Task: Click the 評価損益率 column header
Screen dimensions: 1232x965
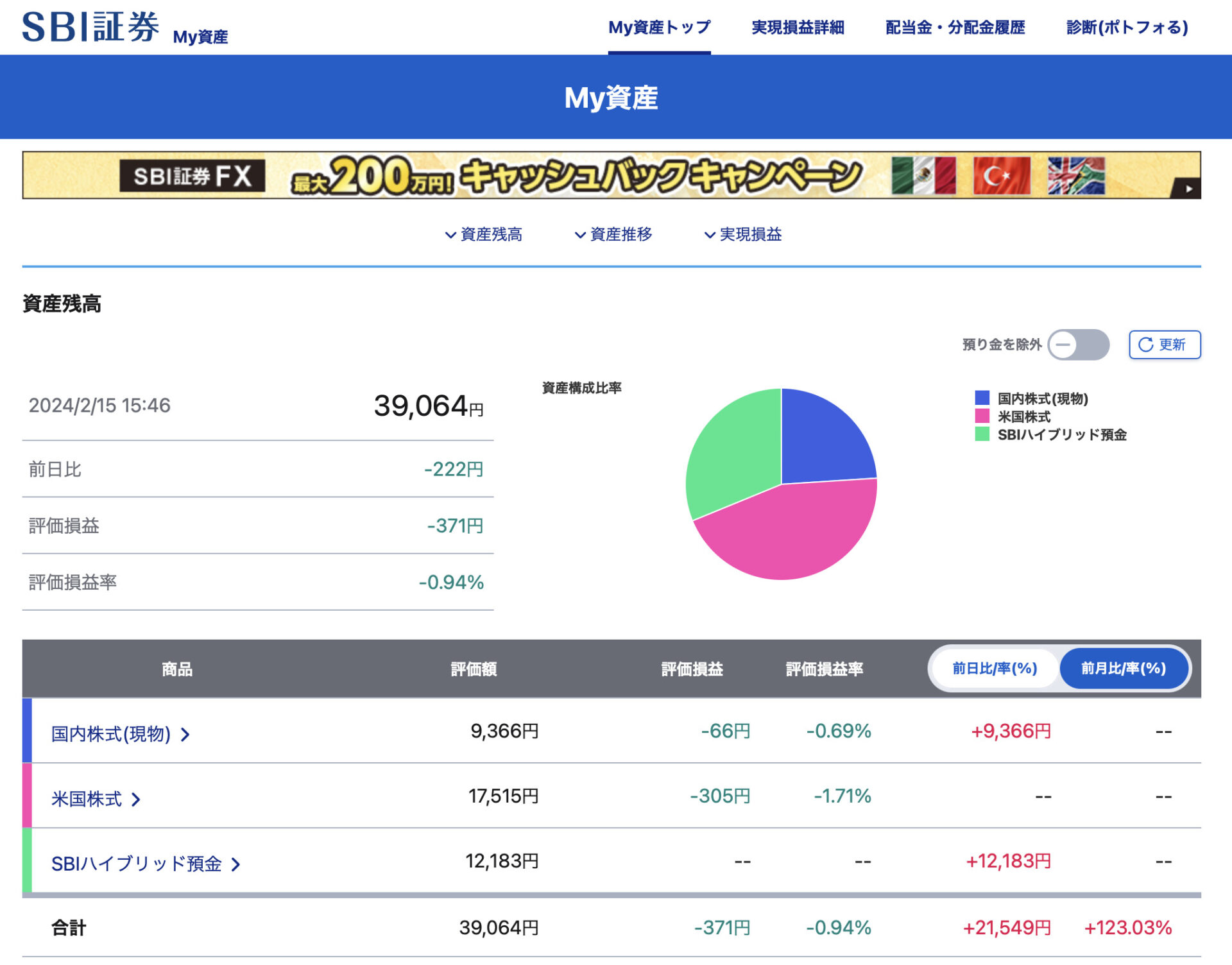Action: pyautogui.click(x=825, y=669)
